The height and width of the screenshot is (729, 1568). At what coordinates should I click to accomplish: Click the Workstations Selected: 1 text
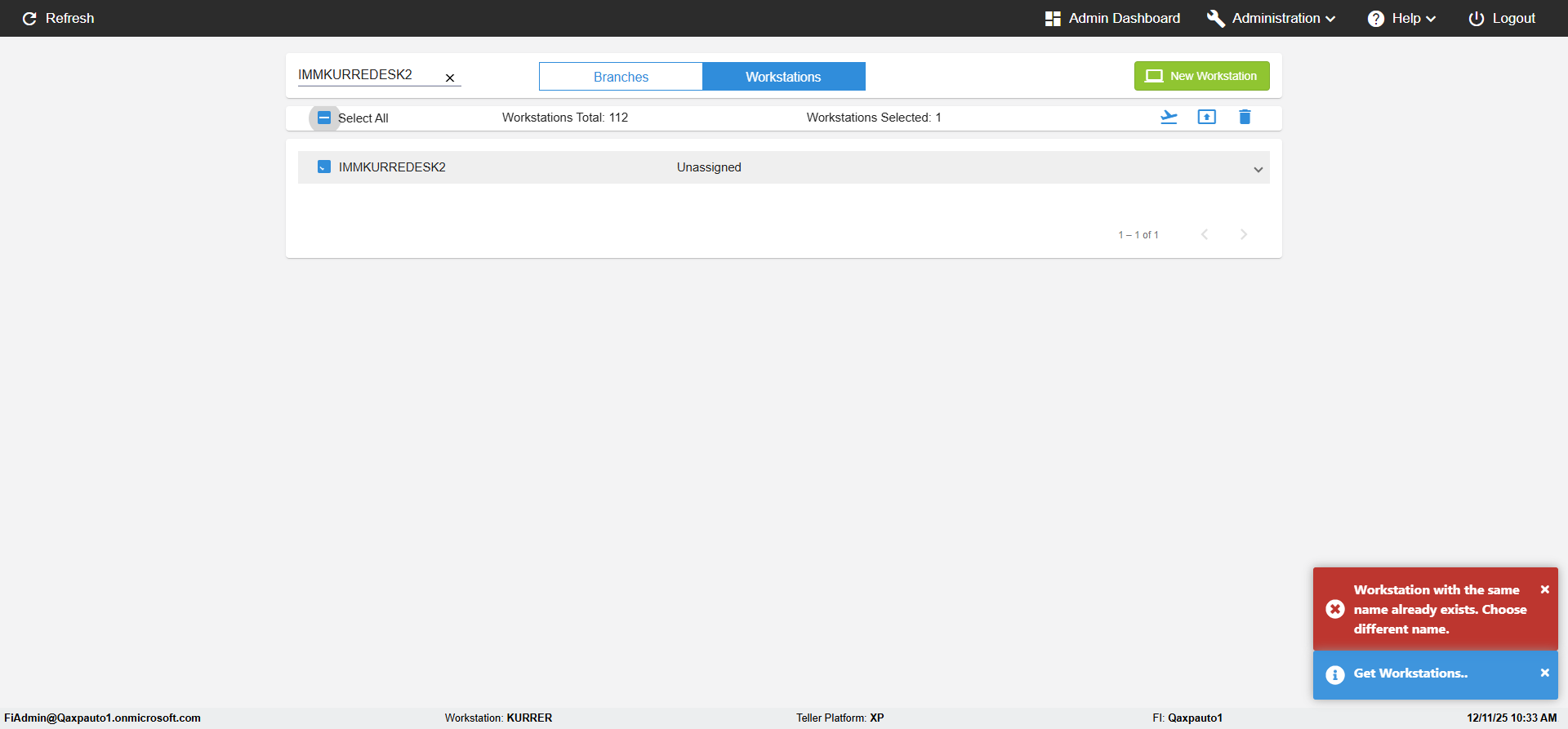(x=874, y=118)
